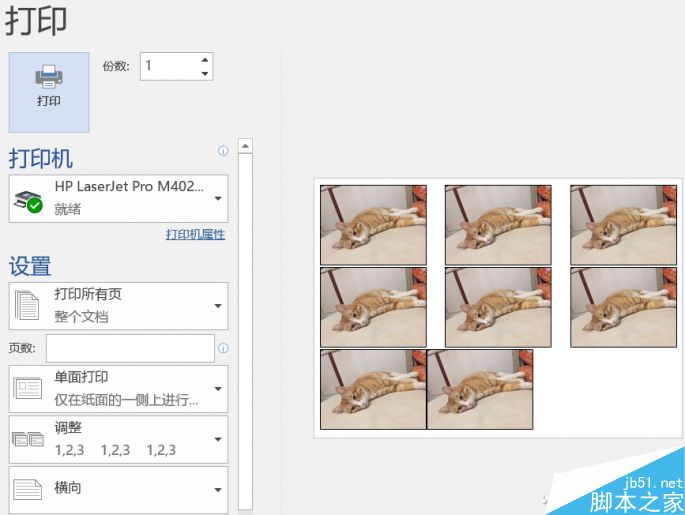Decrease copies with the down arrow
The image size is (685, 515).
click(x=204, y=73)
